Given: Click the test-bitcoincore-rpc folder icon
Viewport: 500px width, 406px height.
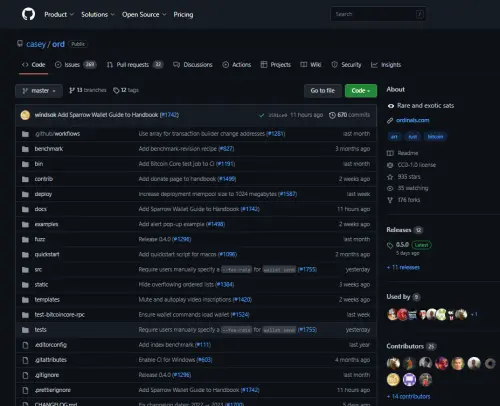Looking at the screenshot, I should click(x=25, y=315).
